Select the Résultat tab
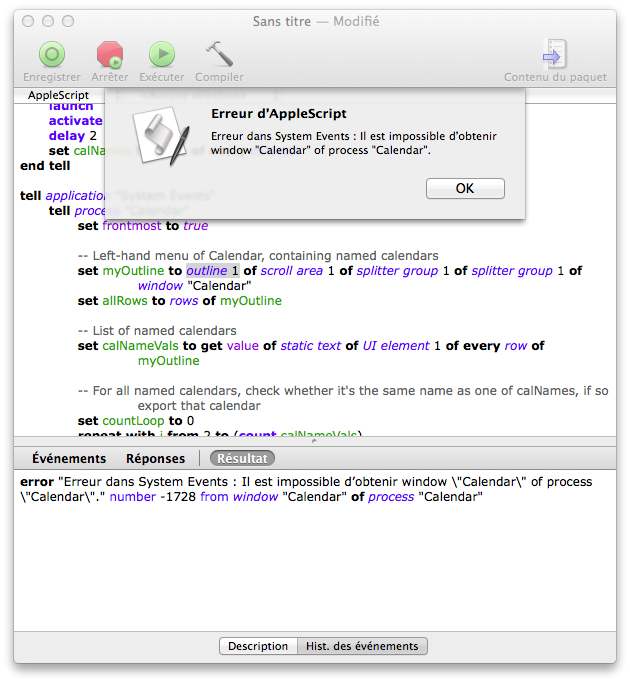 click(242, 458)
